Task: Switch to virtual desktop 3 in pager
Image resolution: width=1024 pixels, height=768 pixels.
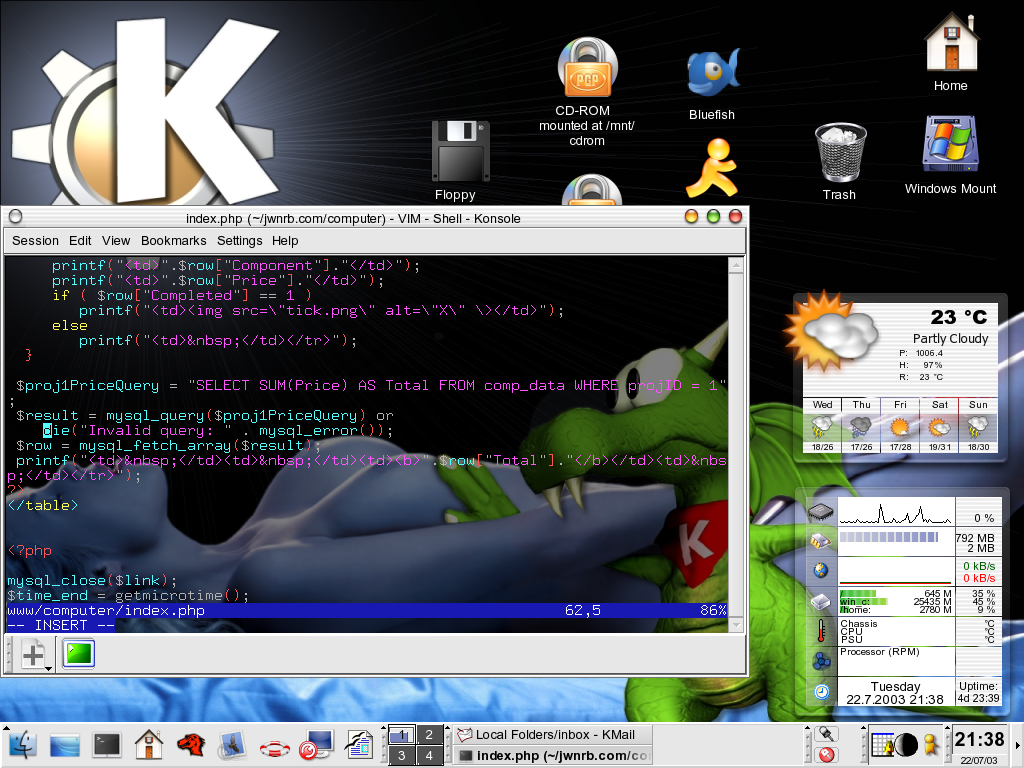Action: tap(402, 756)
